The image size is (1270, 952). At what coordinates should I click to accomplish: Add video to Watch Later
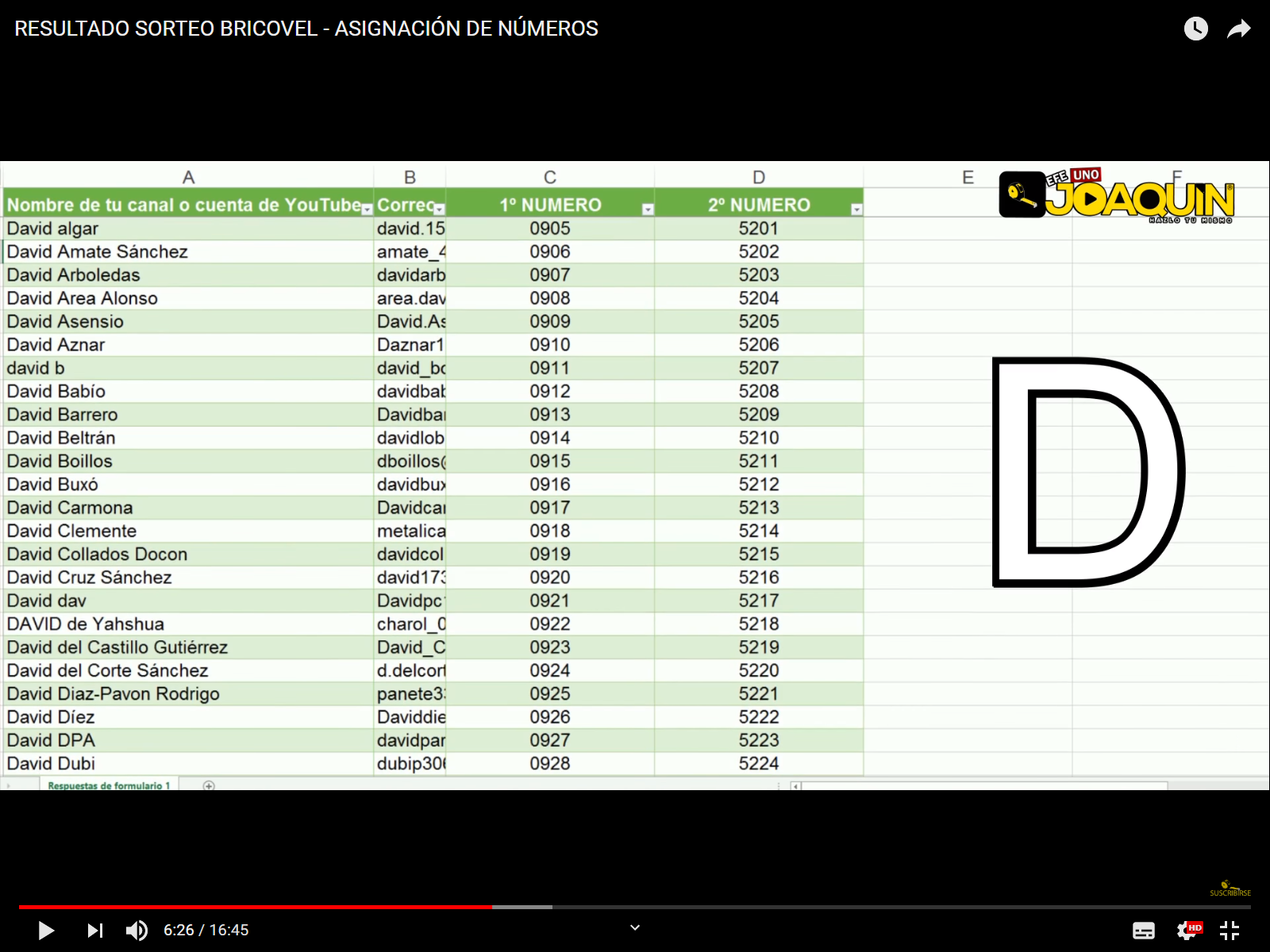point(1195,29)
